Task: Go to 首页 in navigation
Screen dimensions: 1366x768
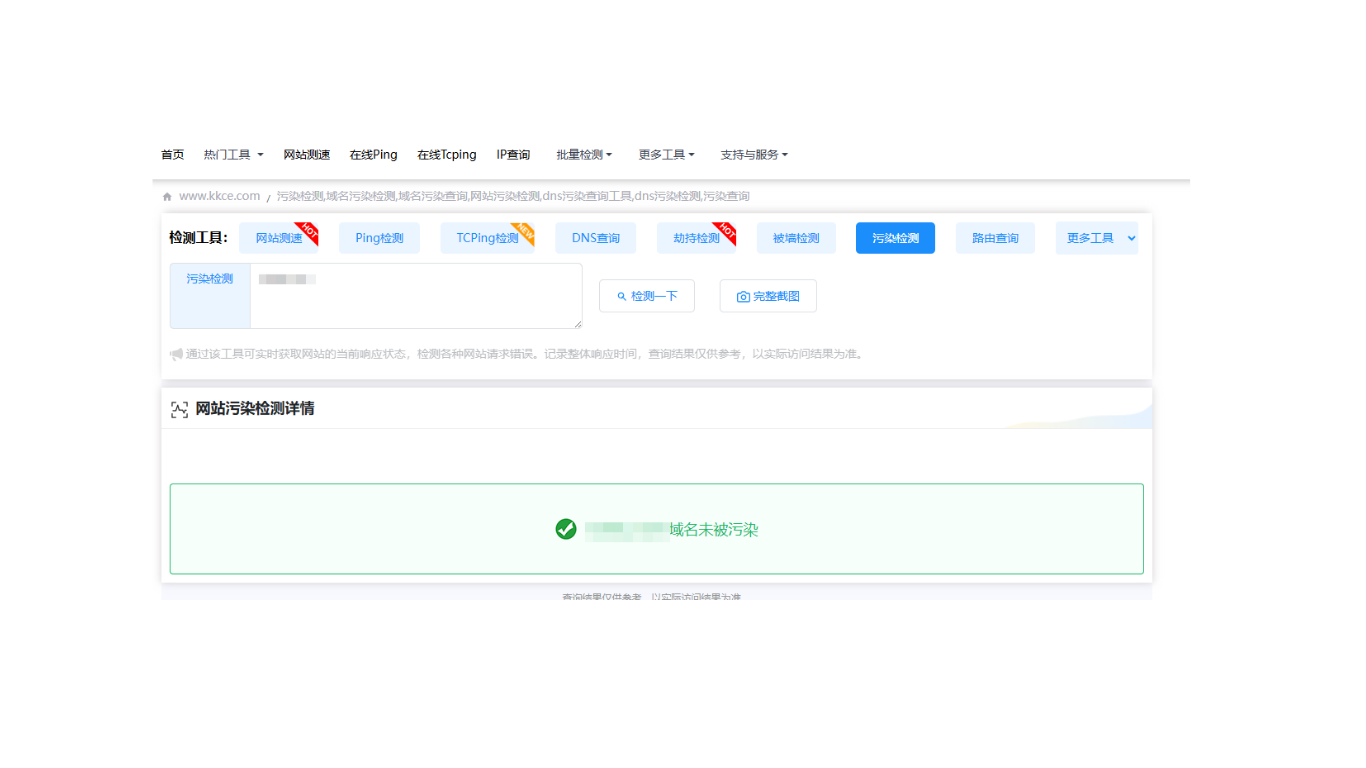Action: [172, 155]
